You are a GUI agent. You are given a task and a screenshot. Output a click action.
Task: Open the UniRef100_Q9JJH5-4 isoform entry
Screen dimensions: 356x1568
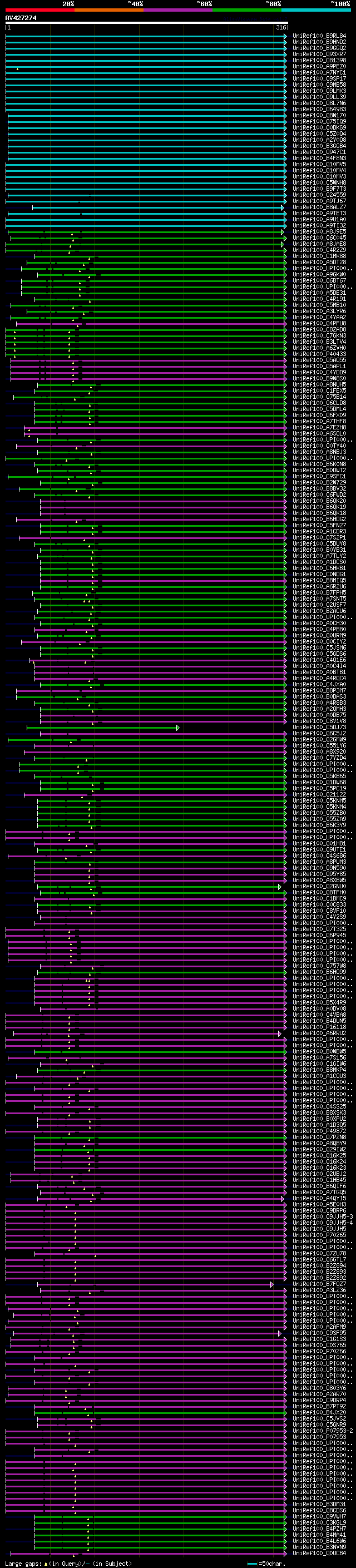pos(323,1222)
